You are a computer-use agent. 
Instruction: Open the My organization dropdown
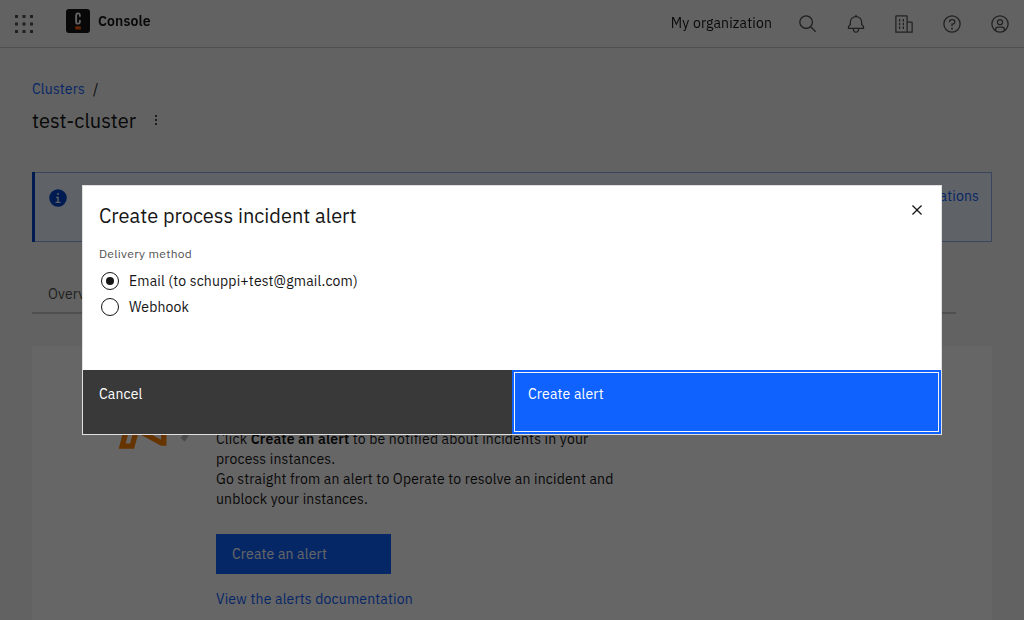coord(720,23)
